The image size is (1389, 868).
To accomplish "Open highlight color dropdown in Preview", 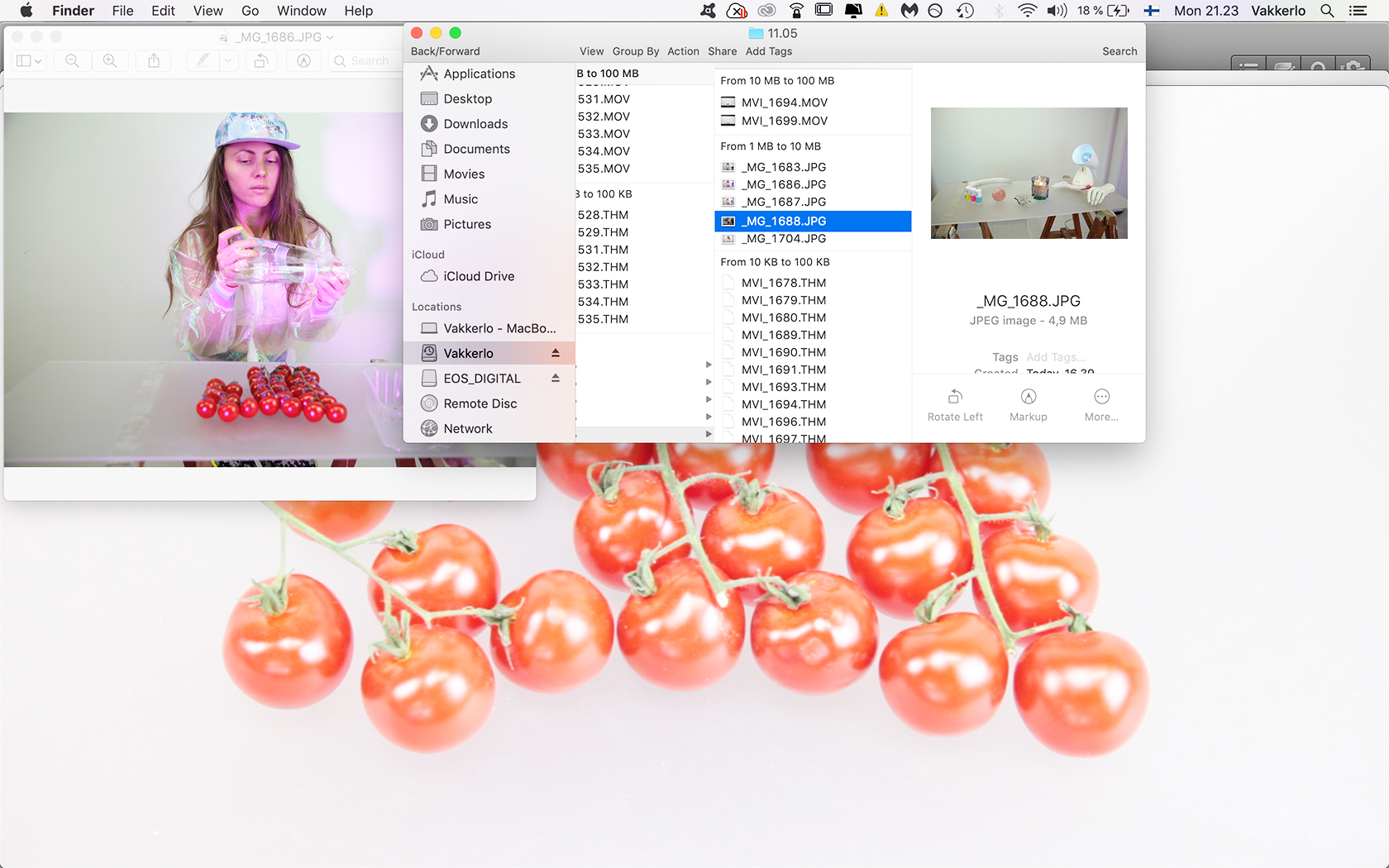I will tap(229, 61).
